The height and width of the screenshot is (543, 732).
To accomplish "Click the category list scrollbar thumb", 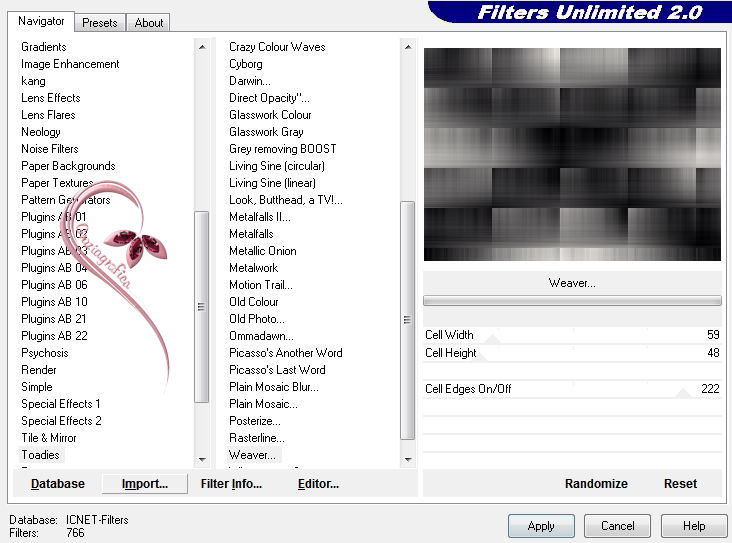I will pyautogui.click(x=202, y=307).
